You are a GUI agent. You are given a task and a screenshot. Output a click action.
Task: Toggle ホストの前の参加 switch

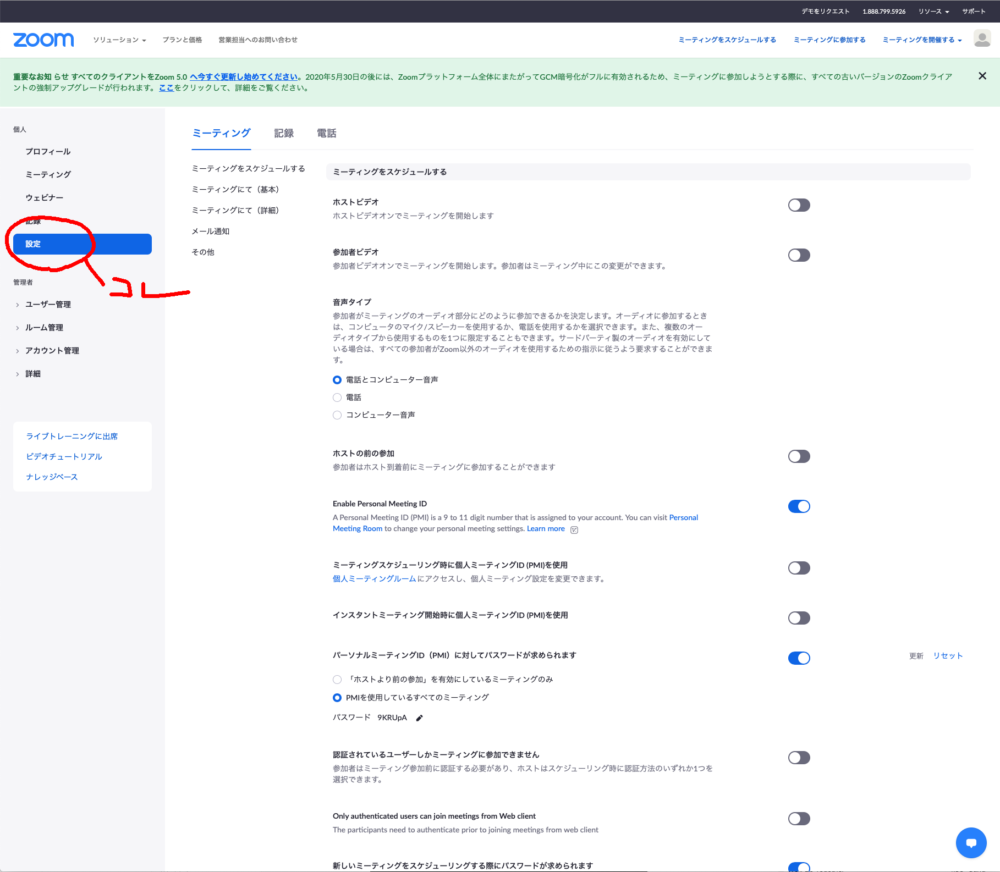click(x=798, y=457)
